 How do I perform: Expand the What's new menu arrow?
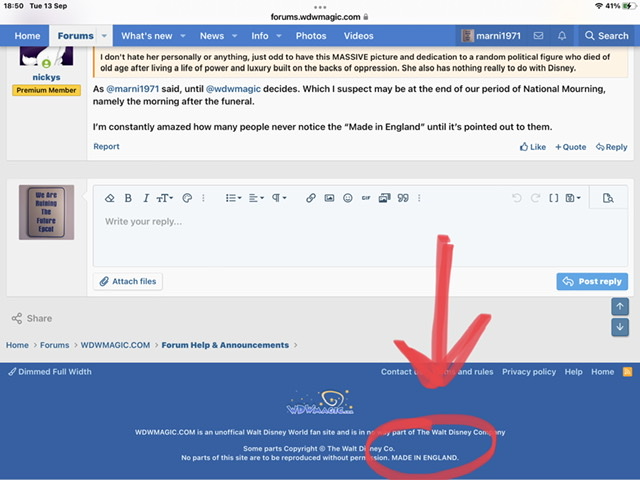tap(183, 36)
